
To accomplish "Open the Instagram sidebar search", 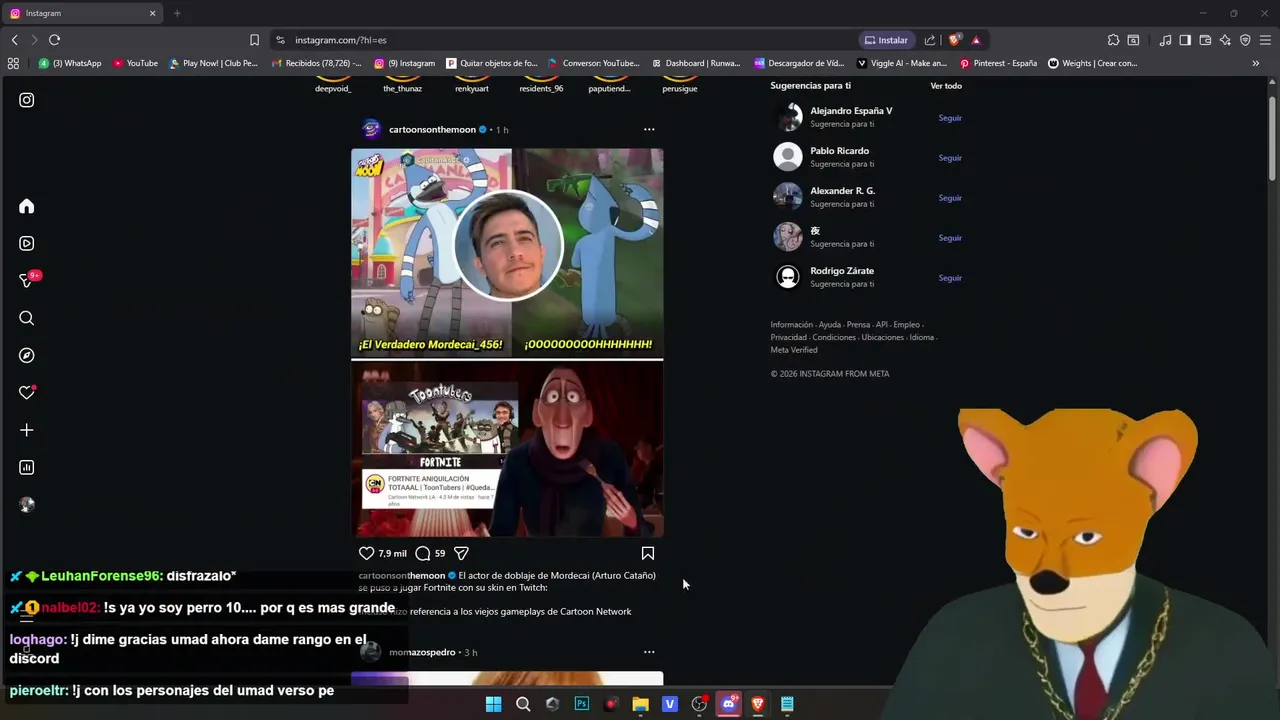I will 27,318.
